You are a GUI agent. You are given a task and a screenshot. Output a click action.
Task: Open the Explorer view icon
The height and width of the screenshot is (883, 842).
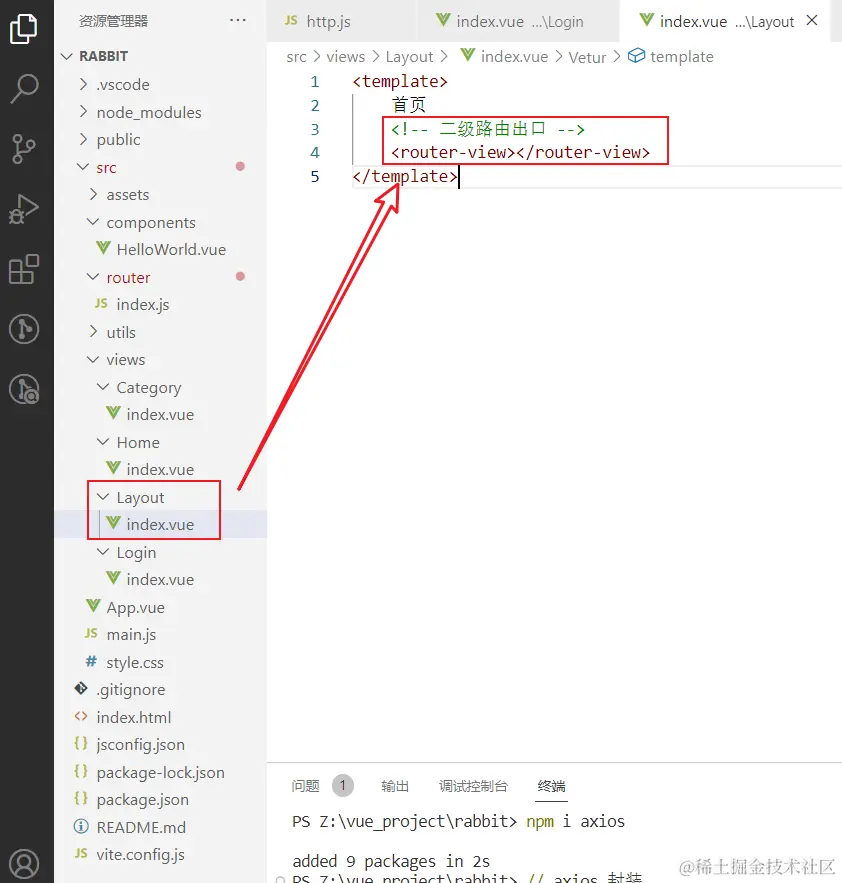24,28
